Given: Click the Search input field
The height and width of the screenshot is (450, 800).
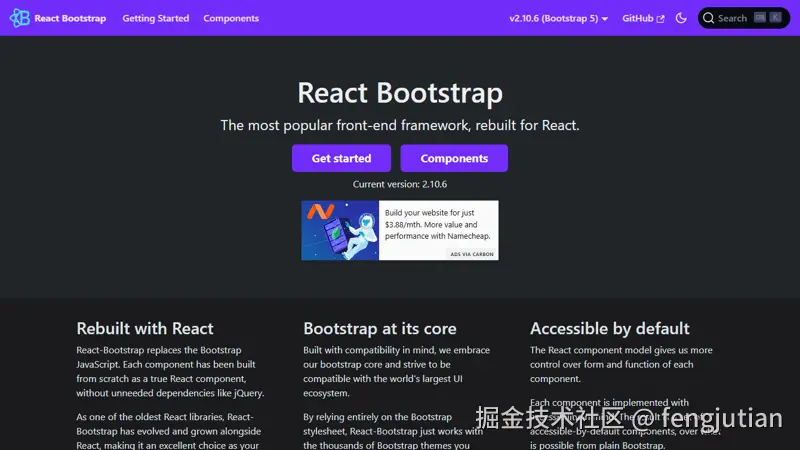Looking at the screenshot, I should pyautogui.click(x=743, y=18).
